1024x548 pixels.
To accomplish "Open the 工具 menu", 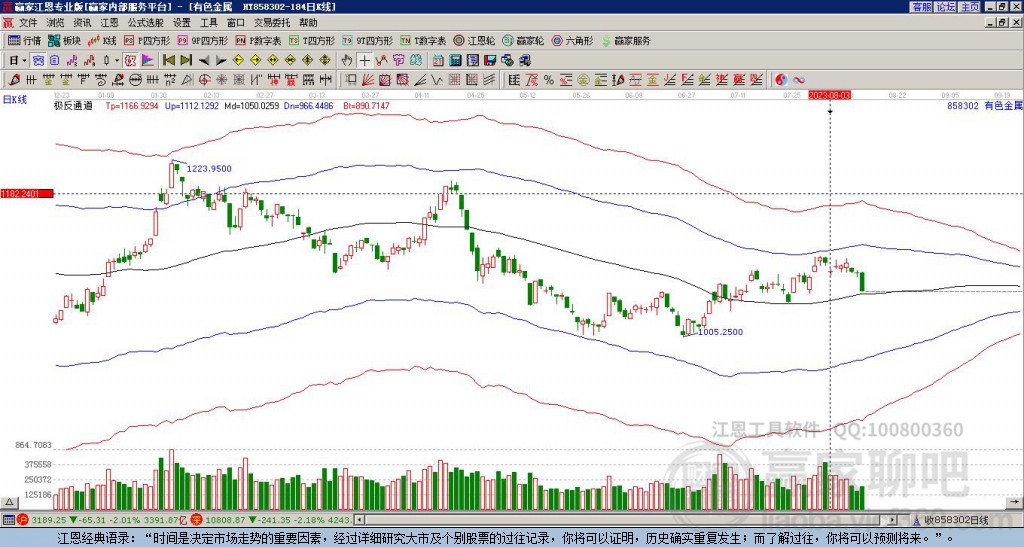I will click(208, 23).
